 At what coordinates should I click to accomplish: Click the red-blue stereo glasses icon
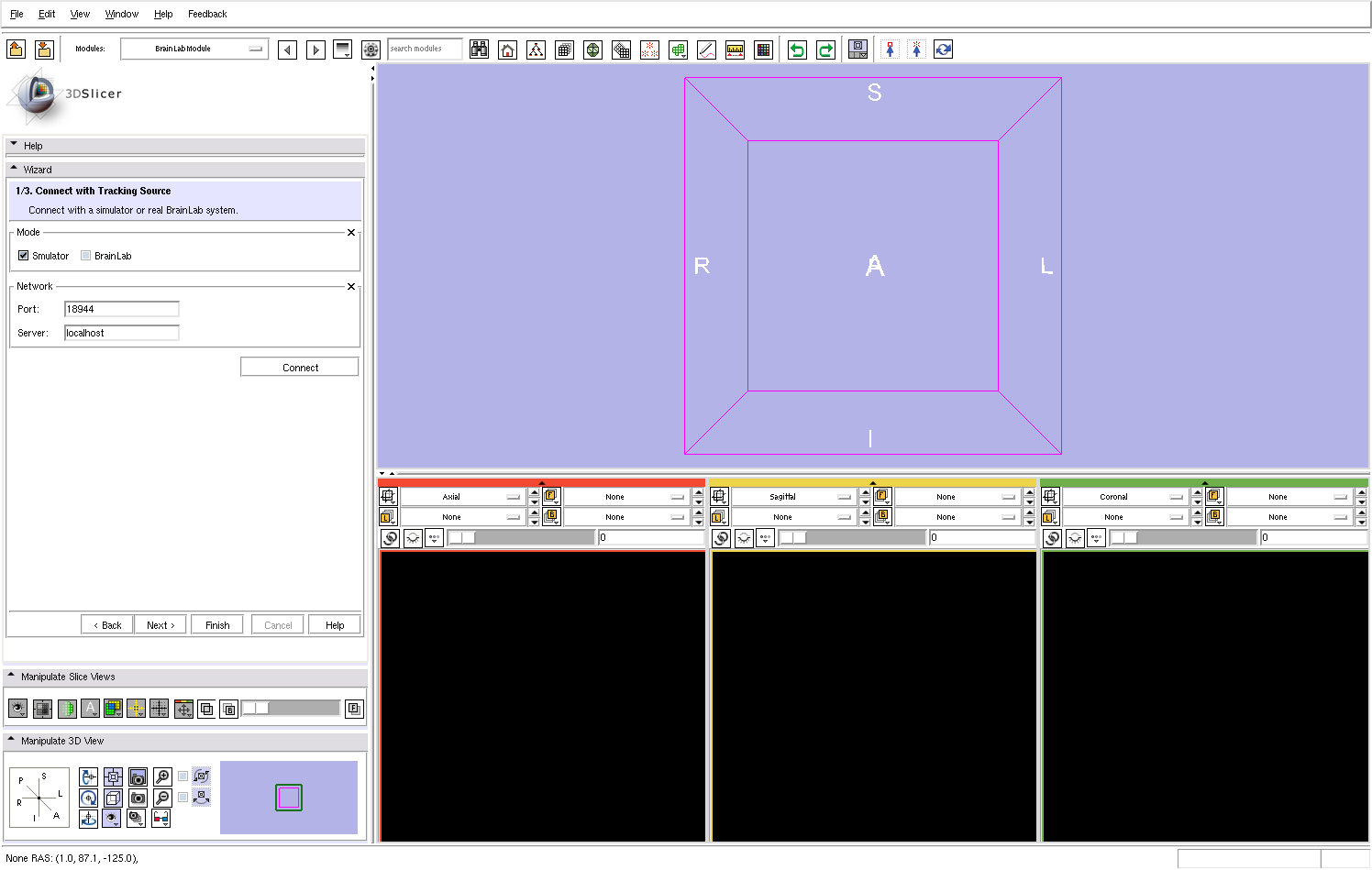tap(161, 818)
